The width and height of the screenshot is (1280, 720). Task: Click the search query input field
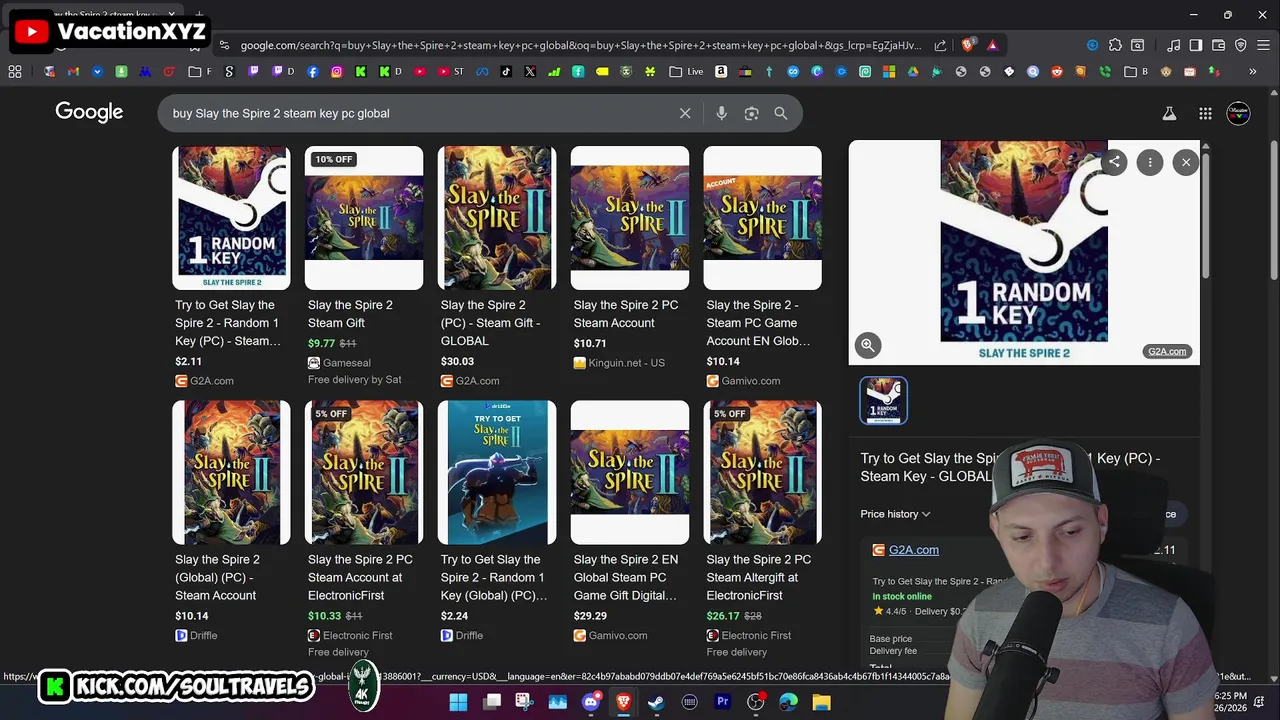420,113
